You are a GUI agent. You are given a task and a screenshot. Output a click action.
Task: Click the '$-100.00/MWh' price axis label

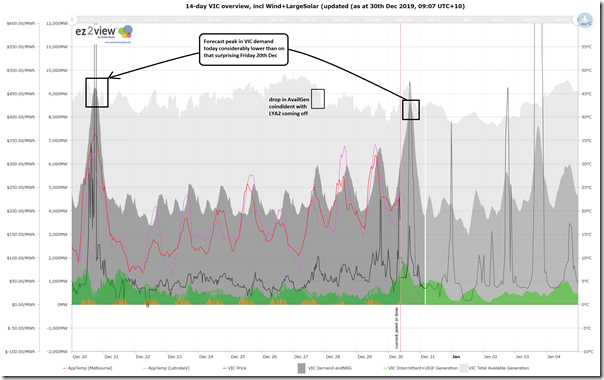coord(20,351)
